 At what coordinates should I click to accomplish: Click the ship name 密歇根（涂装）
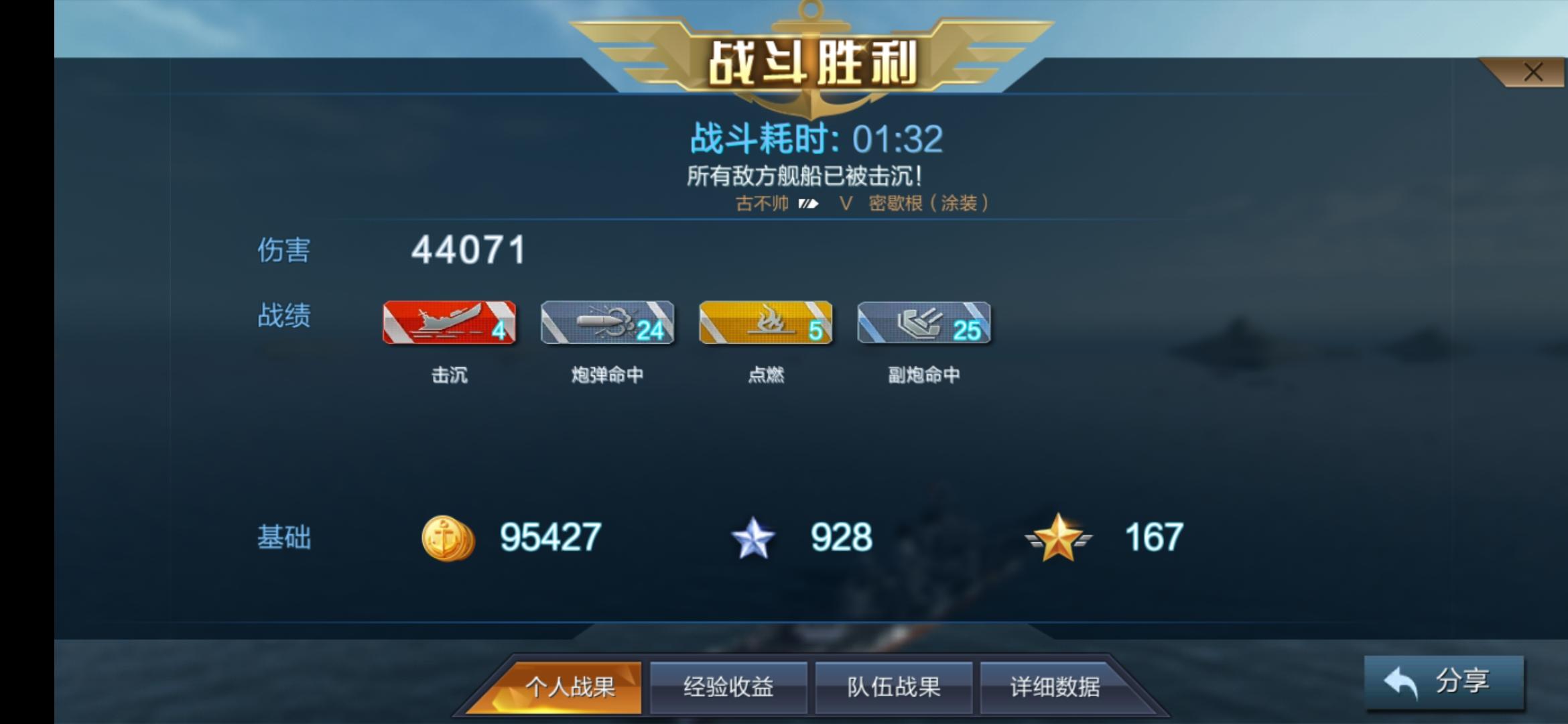point(928,203)
